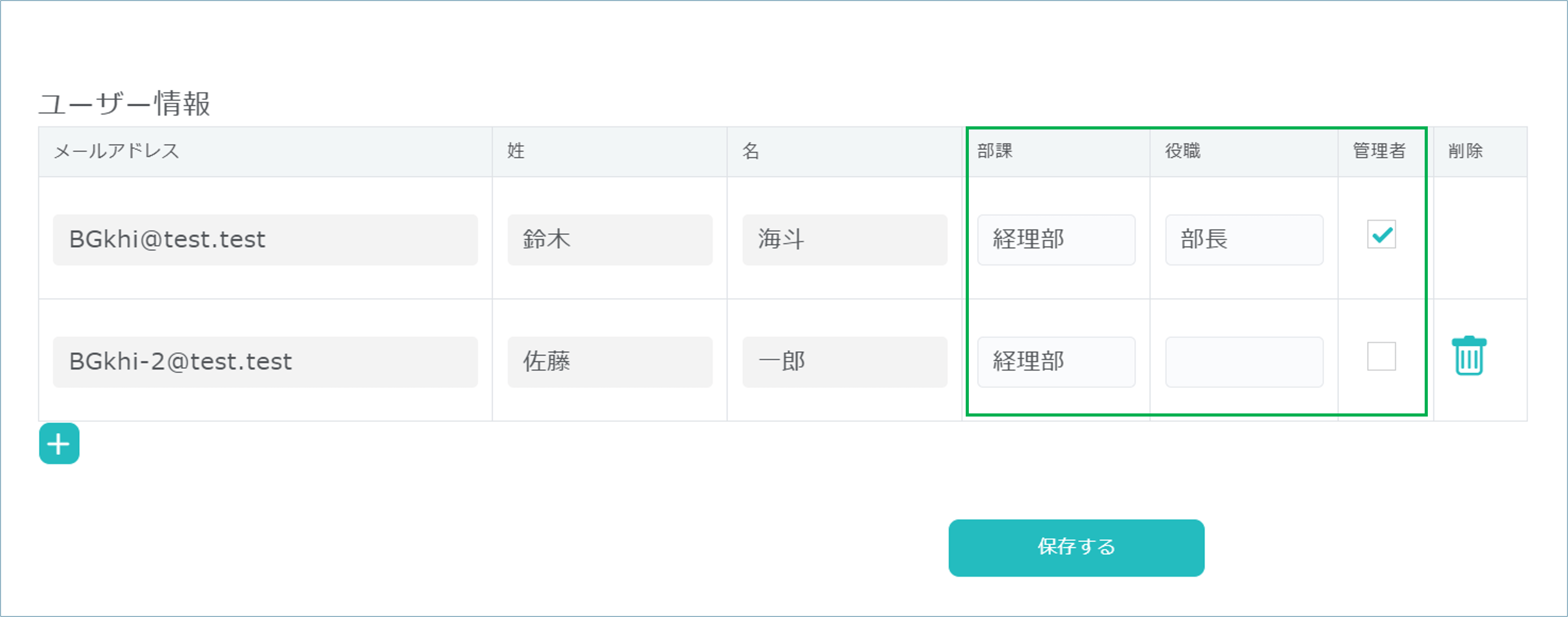The height and width of the screenshot is (617, 1568).
Task: Click the 管理者 column header
Action: point(1379,151)
